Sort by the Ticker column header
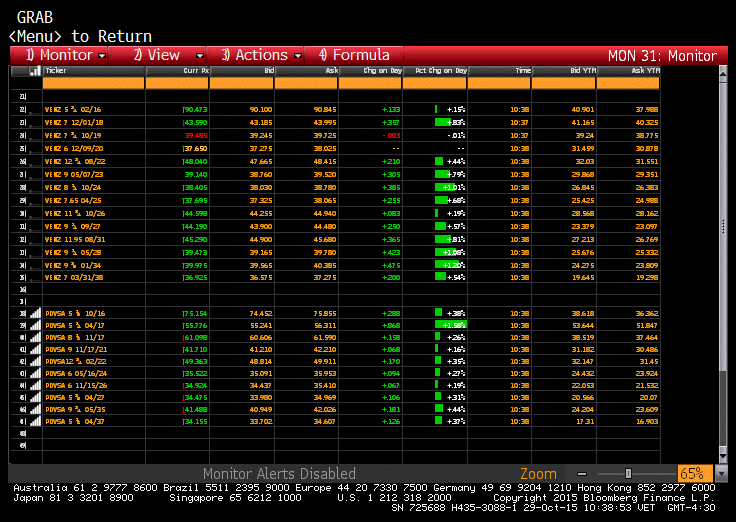Viewport: 736px width, 522px height. point(93,71)
